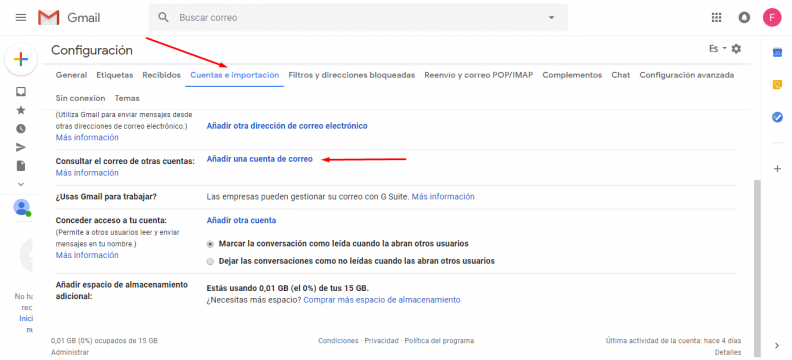Open the Inbox icon in sidebar
The width and height of the screenshot is (792, 360).
(21, 91)
